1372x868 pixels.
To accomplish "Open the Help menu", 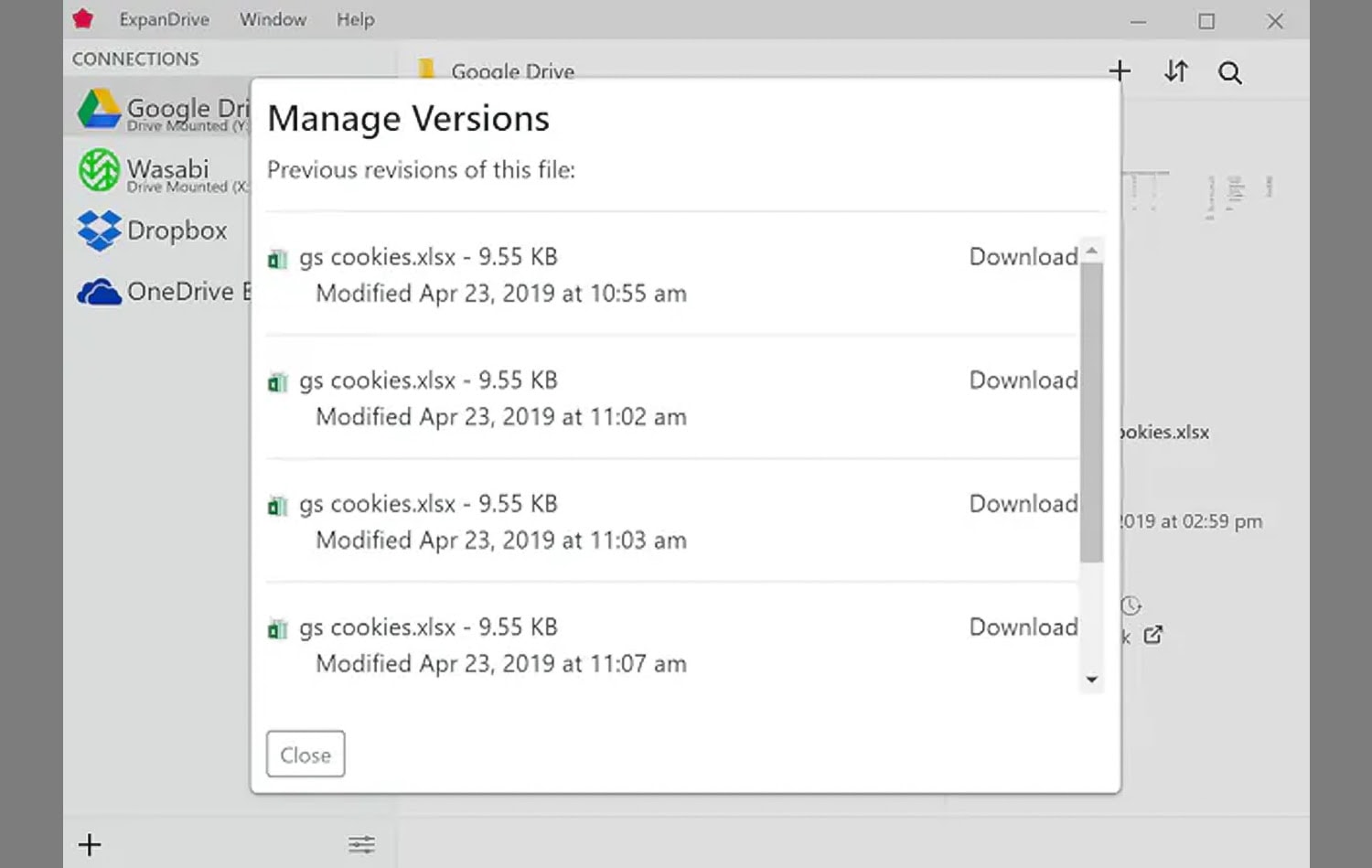I will pyautogui.click(x=355, y=19).
